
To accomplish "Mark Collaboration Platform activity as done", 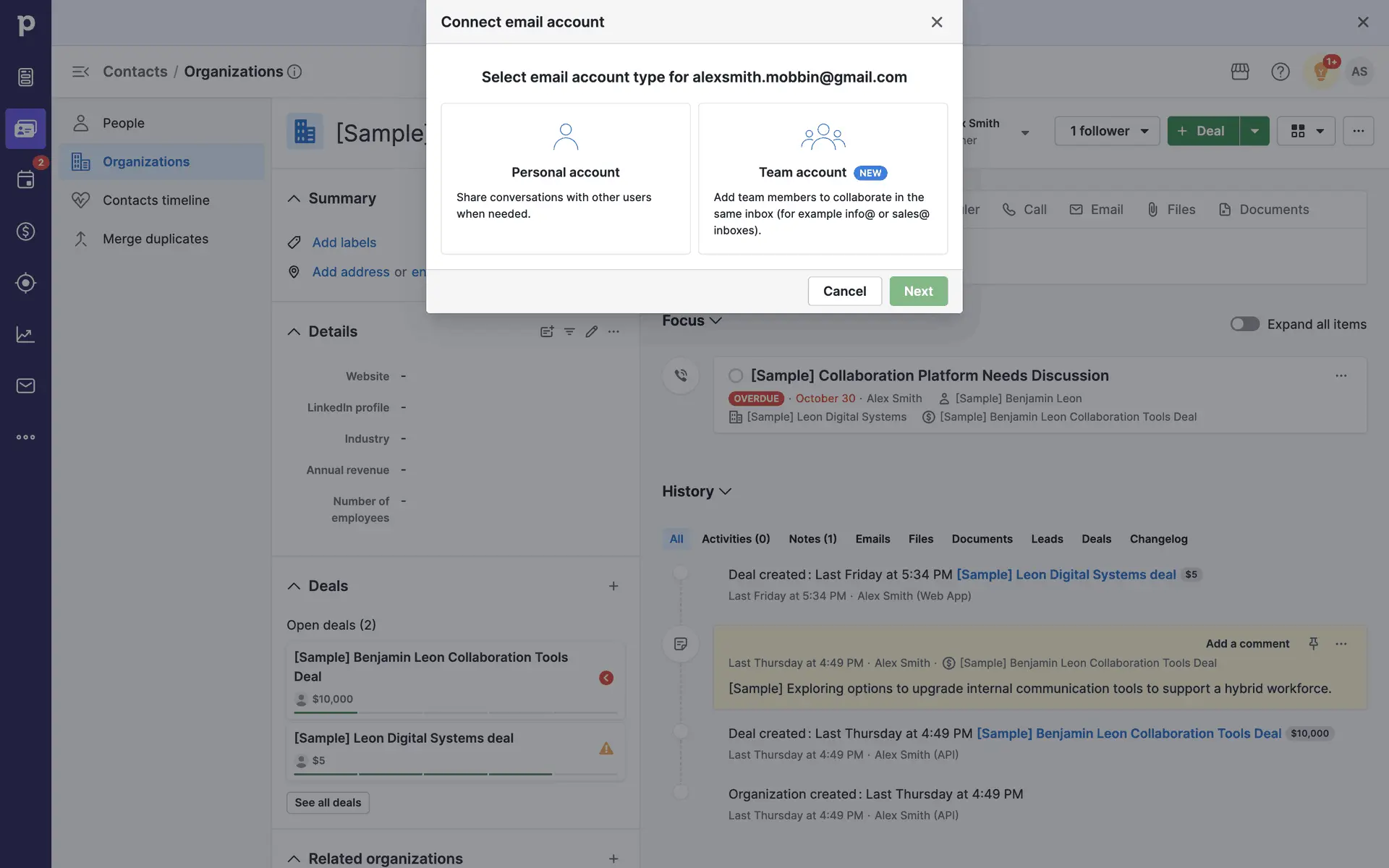I will [736, 375].
